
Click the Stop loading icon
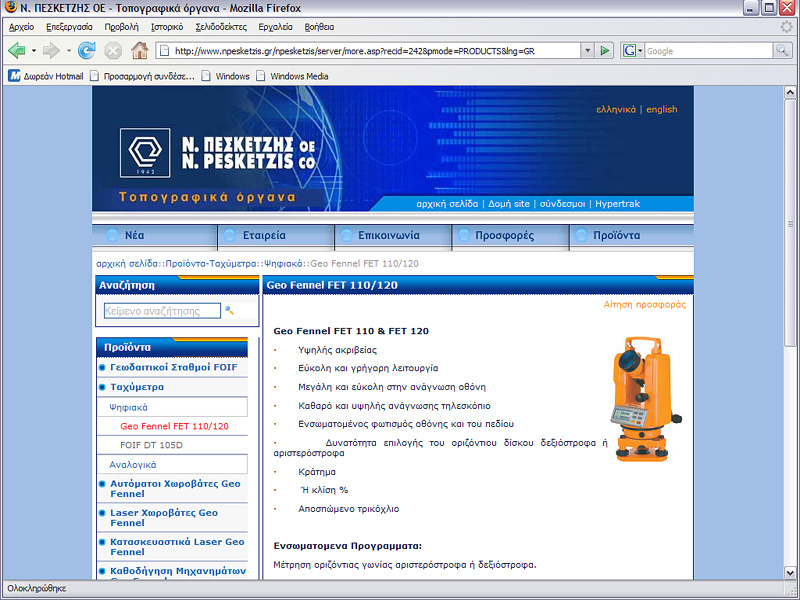coord(113,51)
